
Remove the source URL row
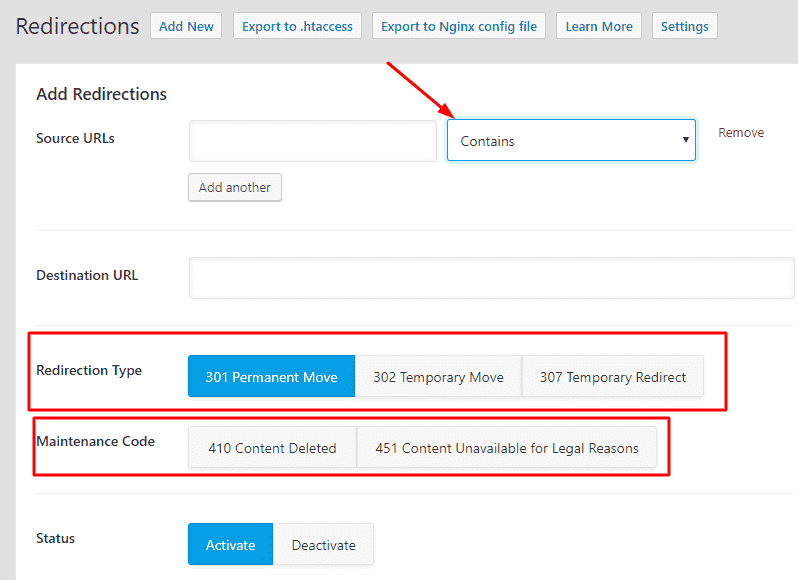click(740, 133)
